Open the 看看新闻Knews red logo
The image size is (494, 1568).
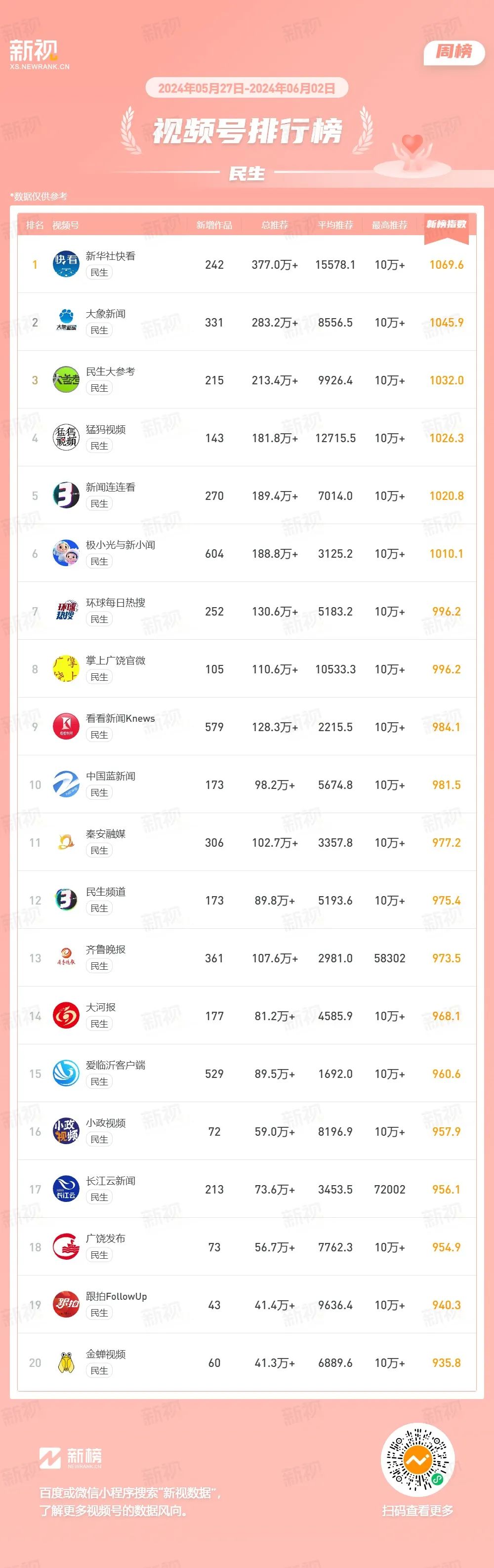[x=66, y=727]
